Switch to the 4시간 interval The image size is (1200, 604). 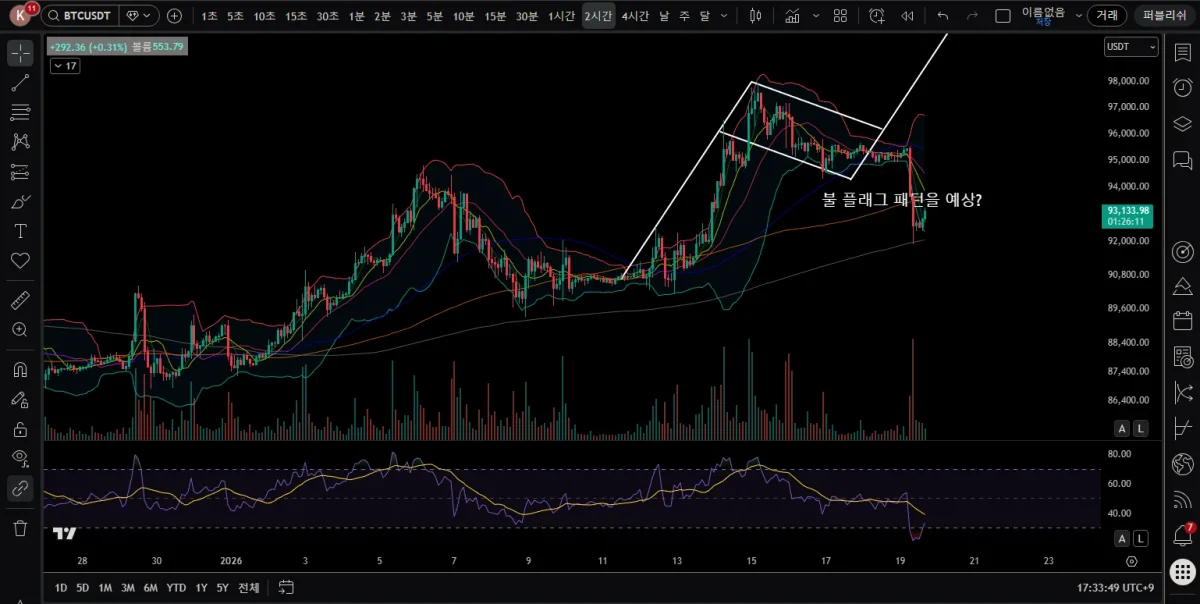tap(635, 16)
